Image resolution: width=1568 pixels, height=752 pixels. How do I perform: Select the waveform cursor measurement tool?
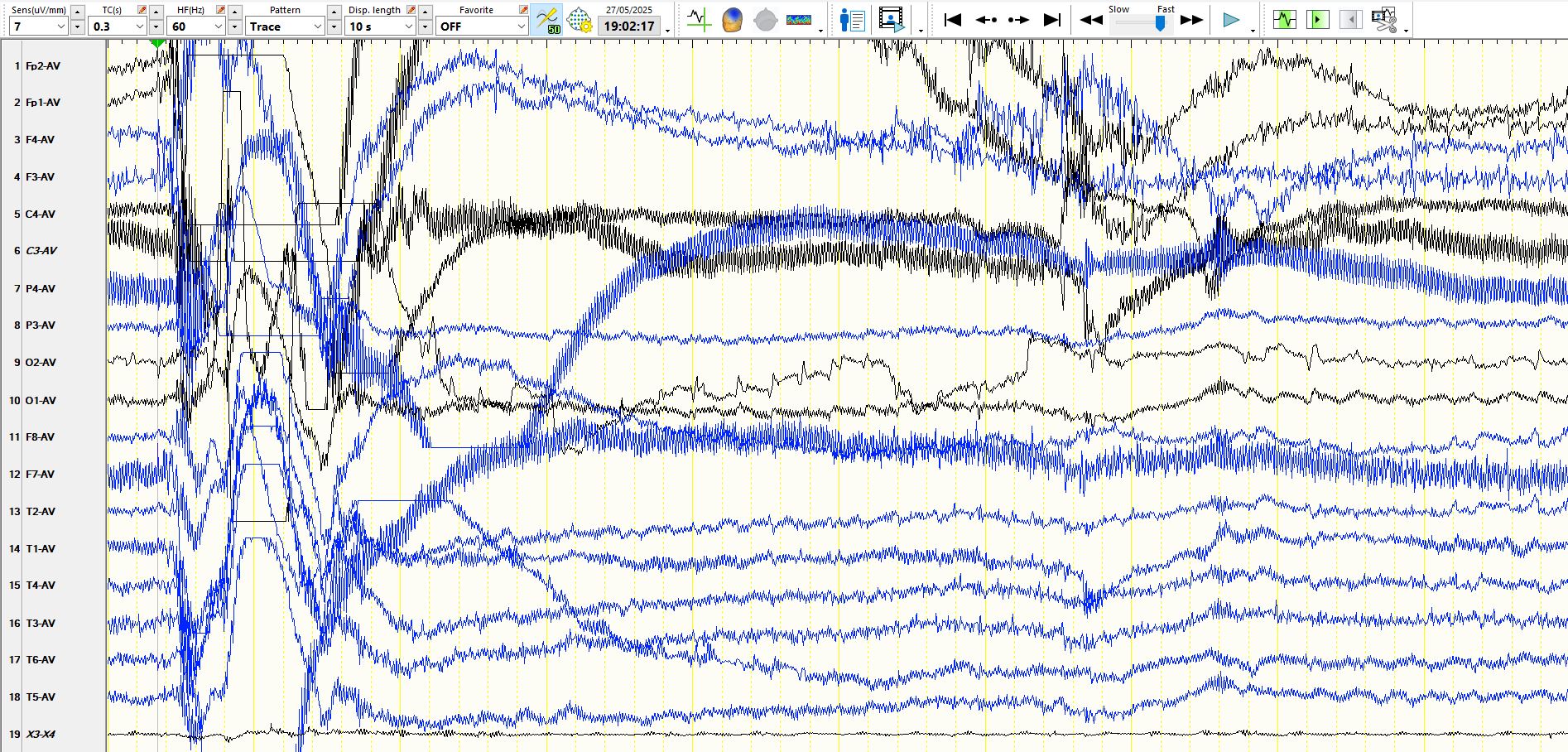698,19
